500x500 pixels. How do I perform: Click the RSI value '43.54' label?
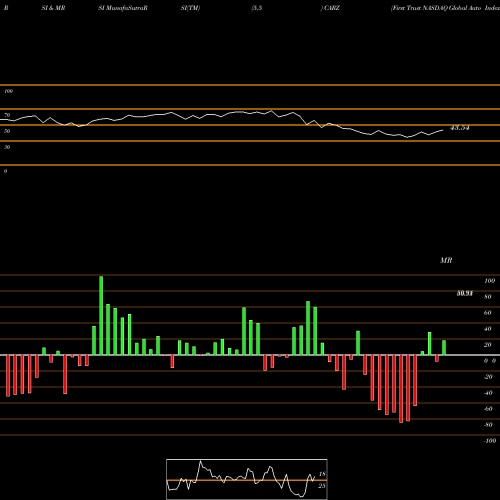coord(460,128)
